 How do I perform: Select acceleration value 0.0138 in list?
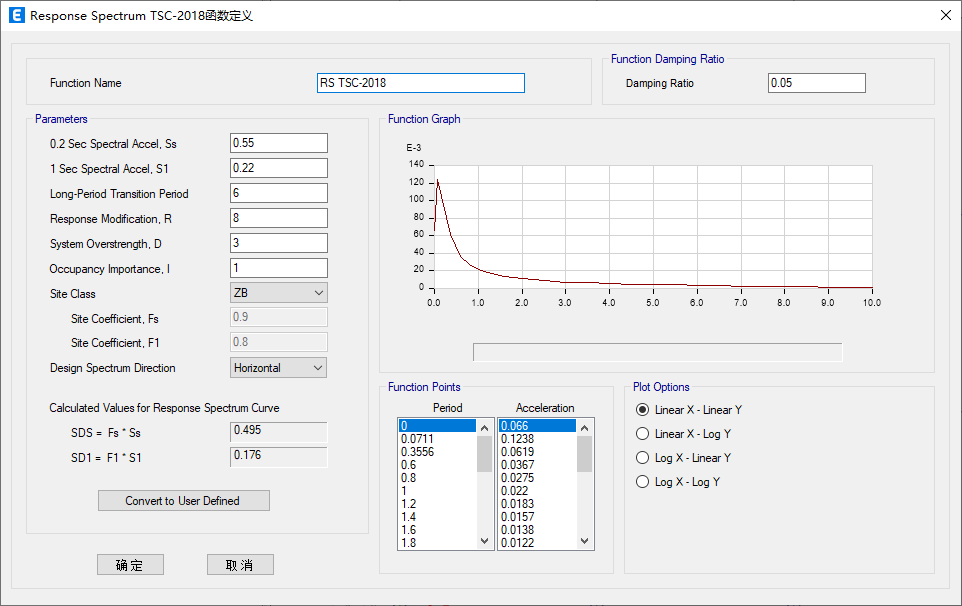click(x=537, y=530)
